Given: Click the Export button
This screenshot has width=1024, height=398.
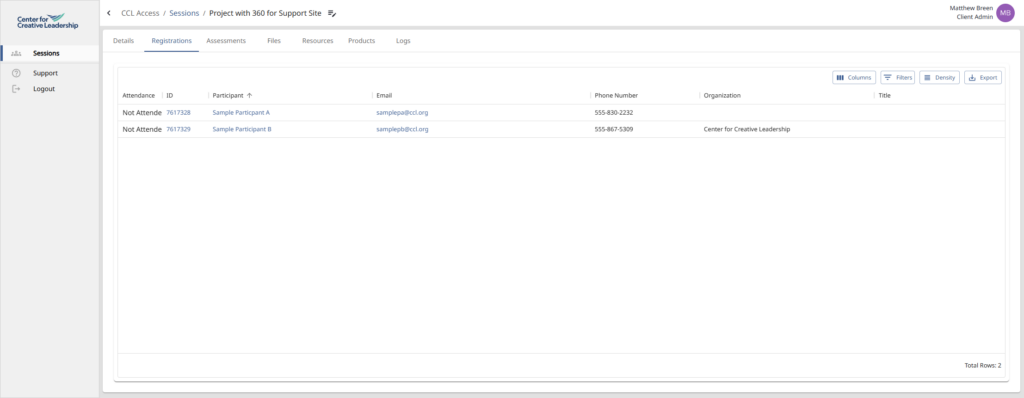Looking at the screenshot, I should pos(983,78).
